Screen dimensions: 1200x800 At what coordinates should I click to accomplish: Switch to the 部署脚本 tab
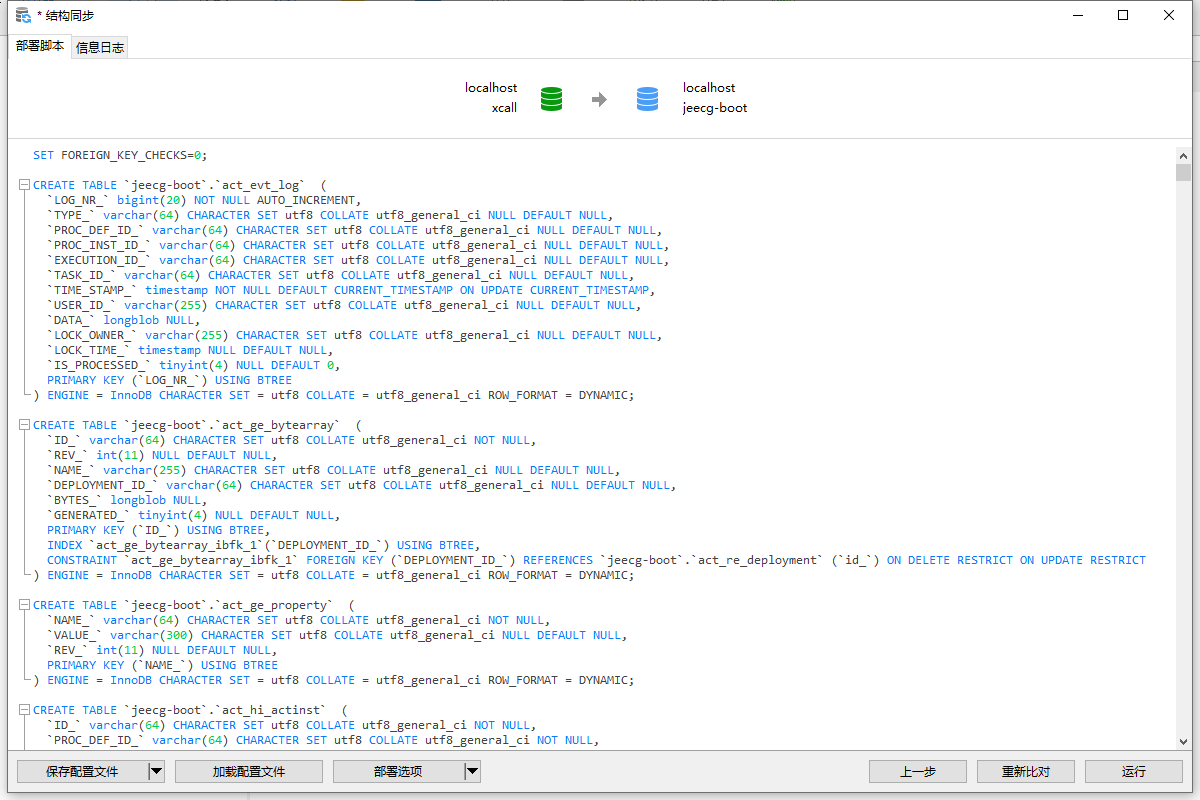click(40, 46)
